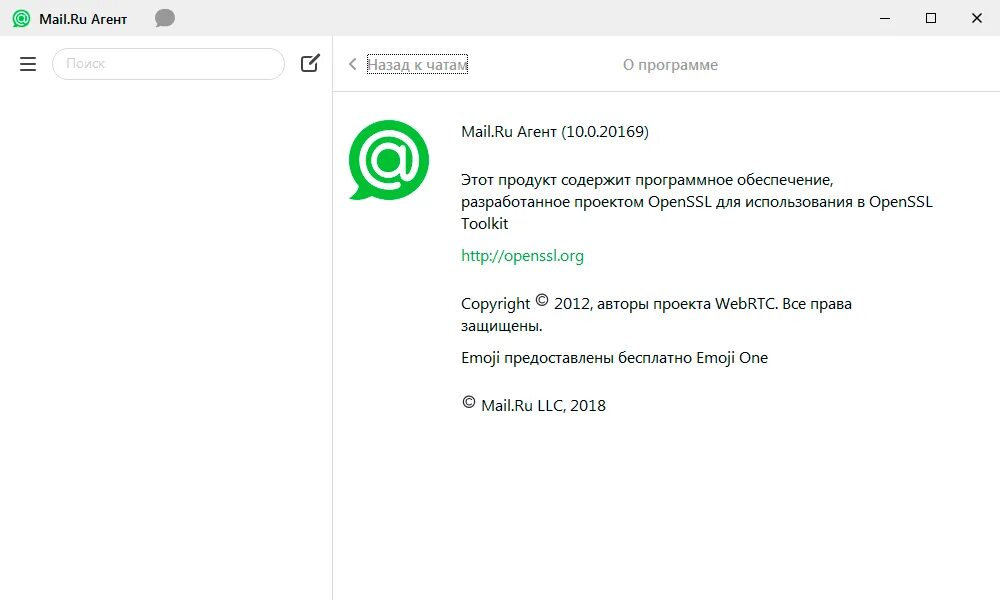Close the Mail.Ru Agent window
Viewport: 1000px width, 600px height.
pyautogui.click(x=976, y=18)
